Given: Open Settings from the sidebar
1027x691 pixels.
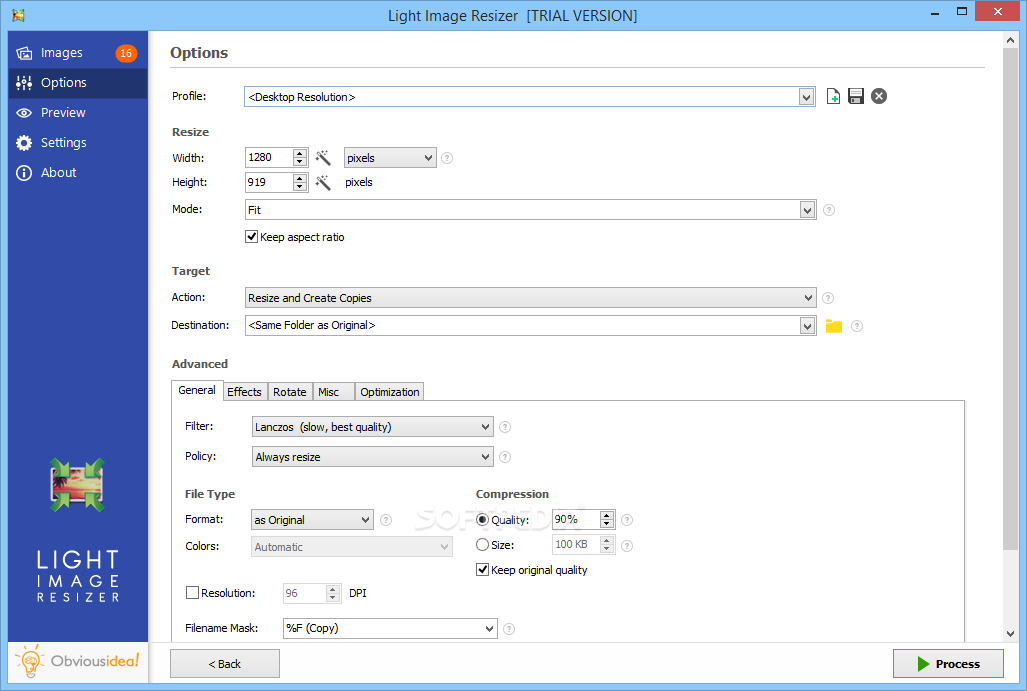Looking at the screenshot, I should pyautogui.click(x=77, y=143).
